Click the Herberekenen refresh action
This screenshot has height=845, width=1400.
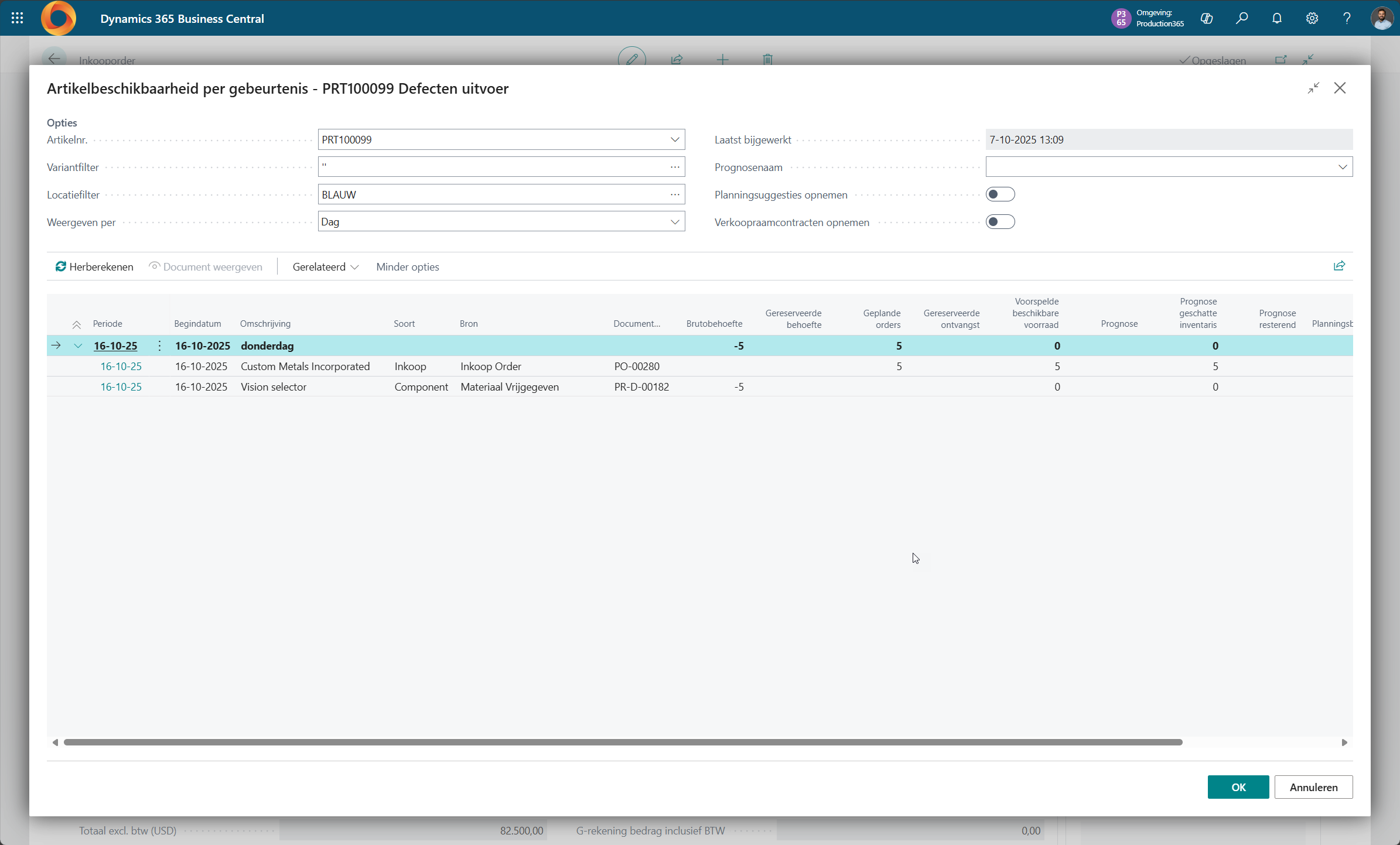[94, 266]
